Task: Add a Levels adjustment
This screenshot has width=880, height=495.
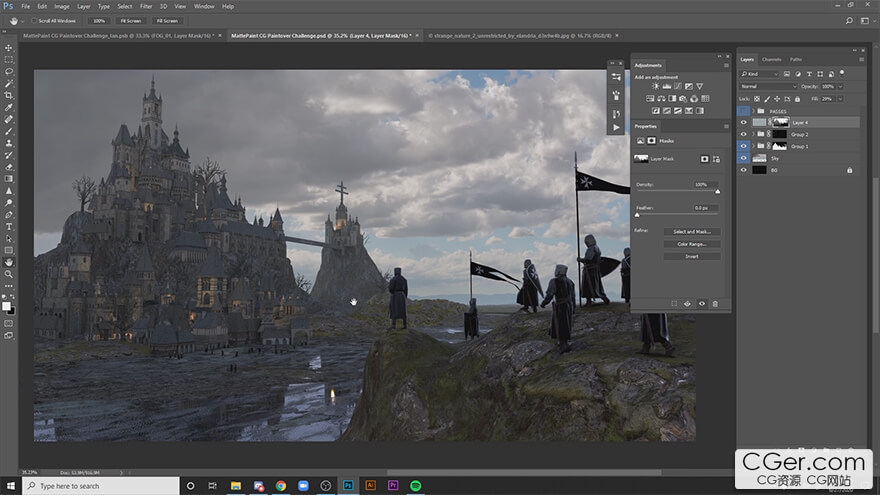Action: tap(667, 86)
